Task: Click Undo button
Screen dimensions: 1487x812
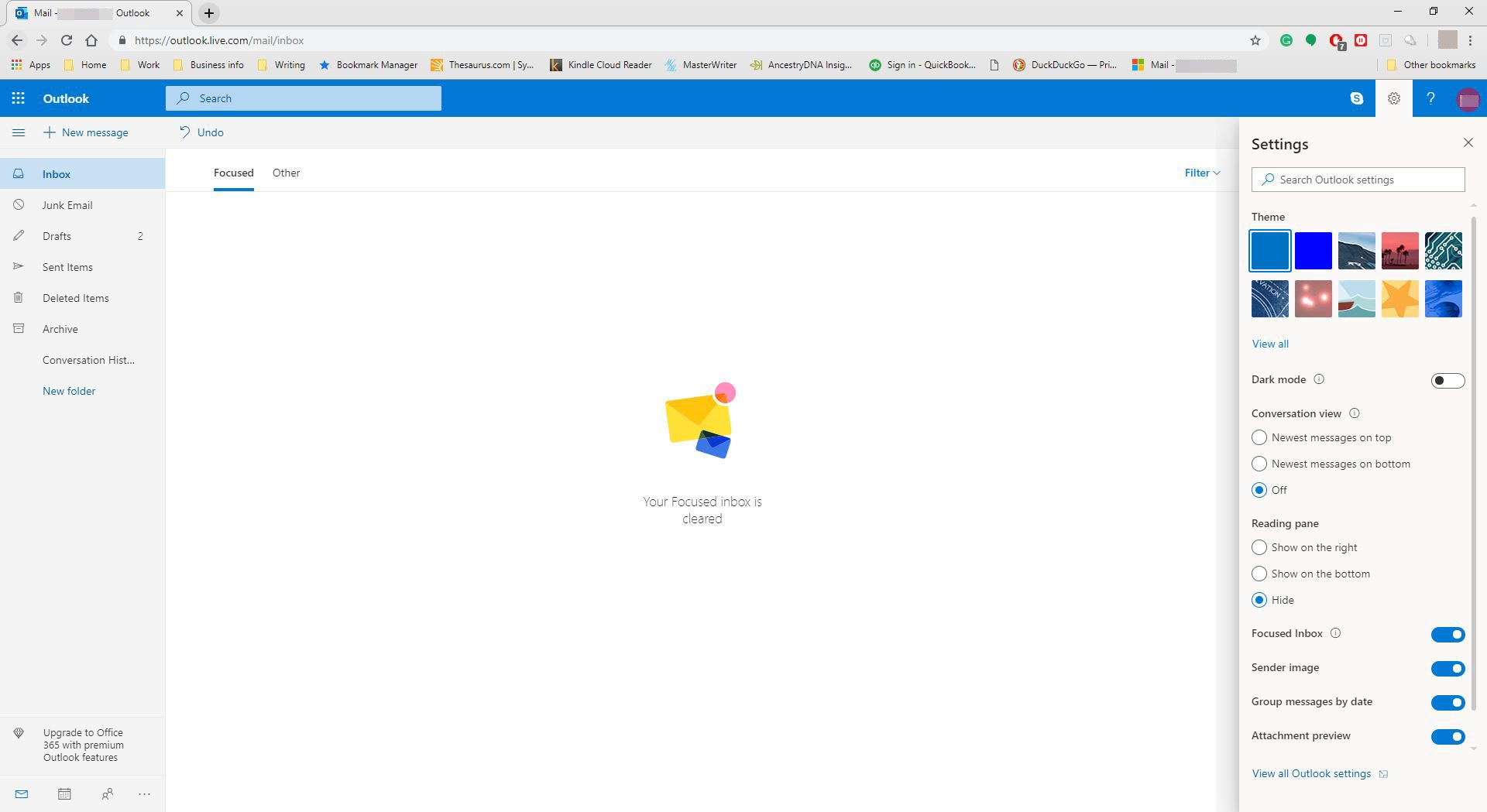Action: [201, 132]
